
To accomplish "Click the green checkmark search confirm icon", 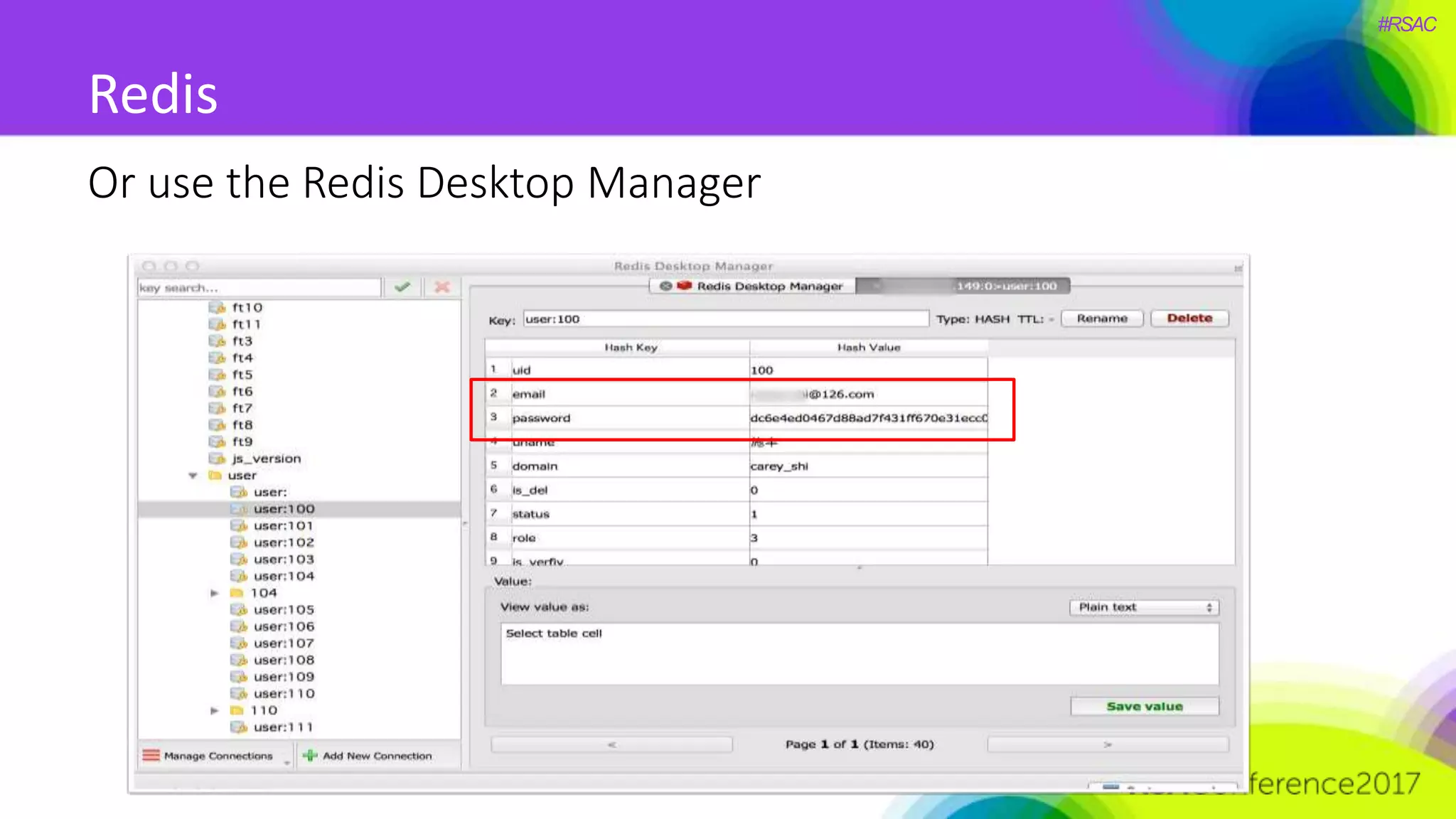I will (x=402, y=287).
